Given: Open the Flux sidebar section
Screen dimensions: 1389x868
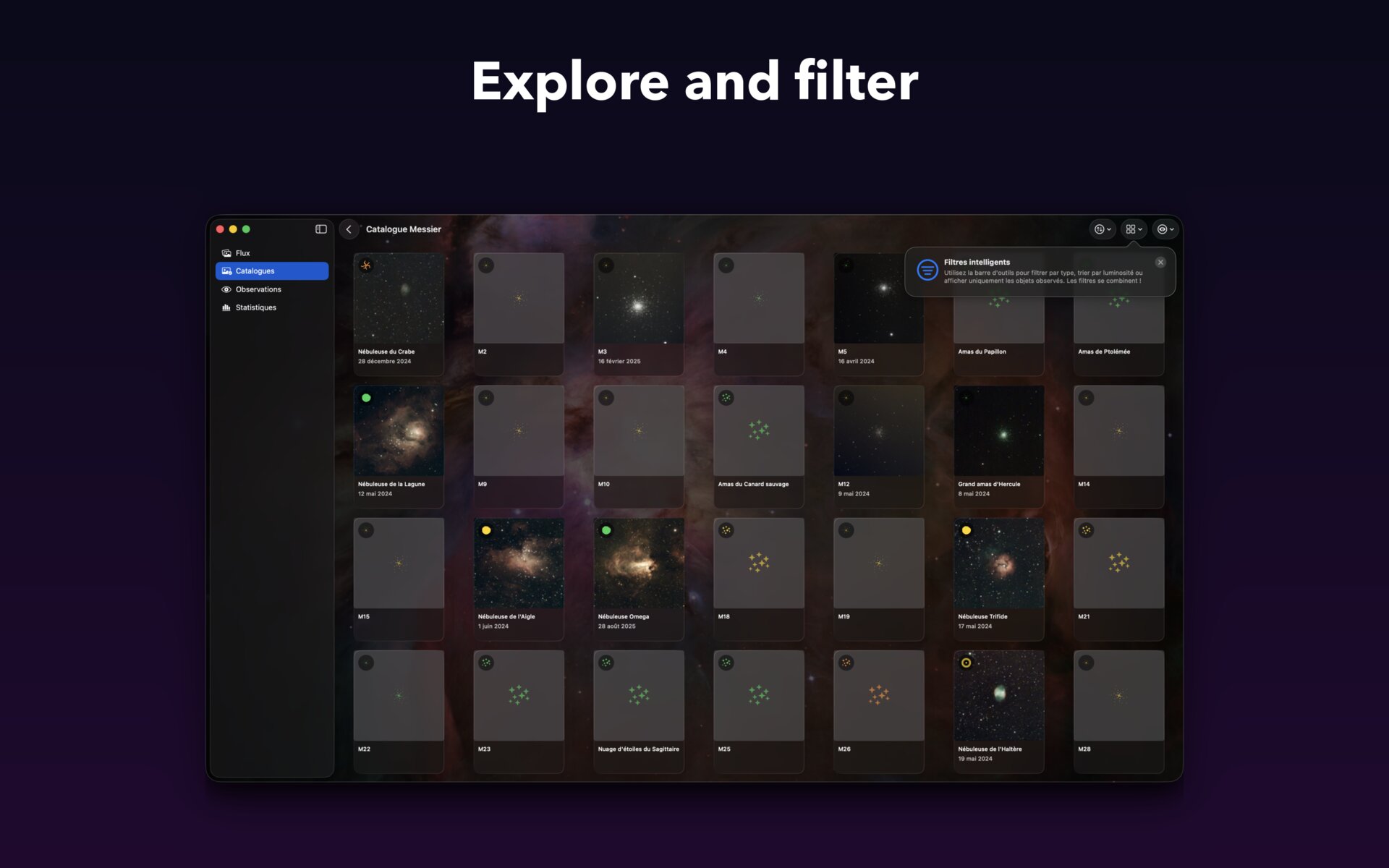Looking at the screenshot, I should [272, 253].
